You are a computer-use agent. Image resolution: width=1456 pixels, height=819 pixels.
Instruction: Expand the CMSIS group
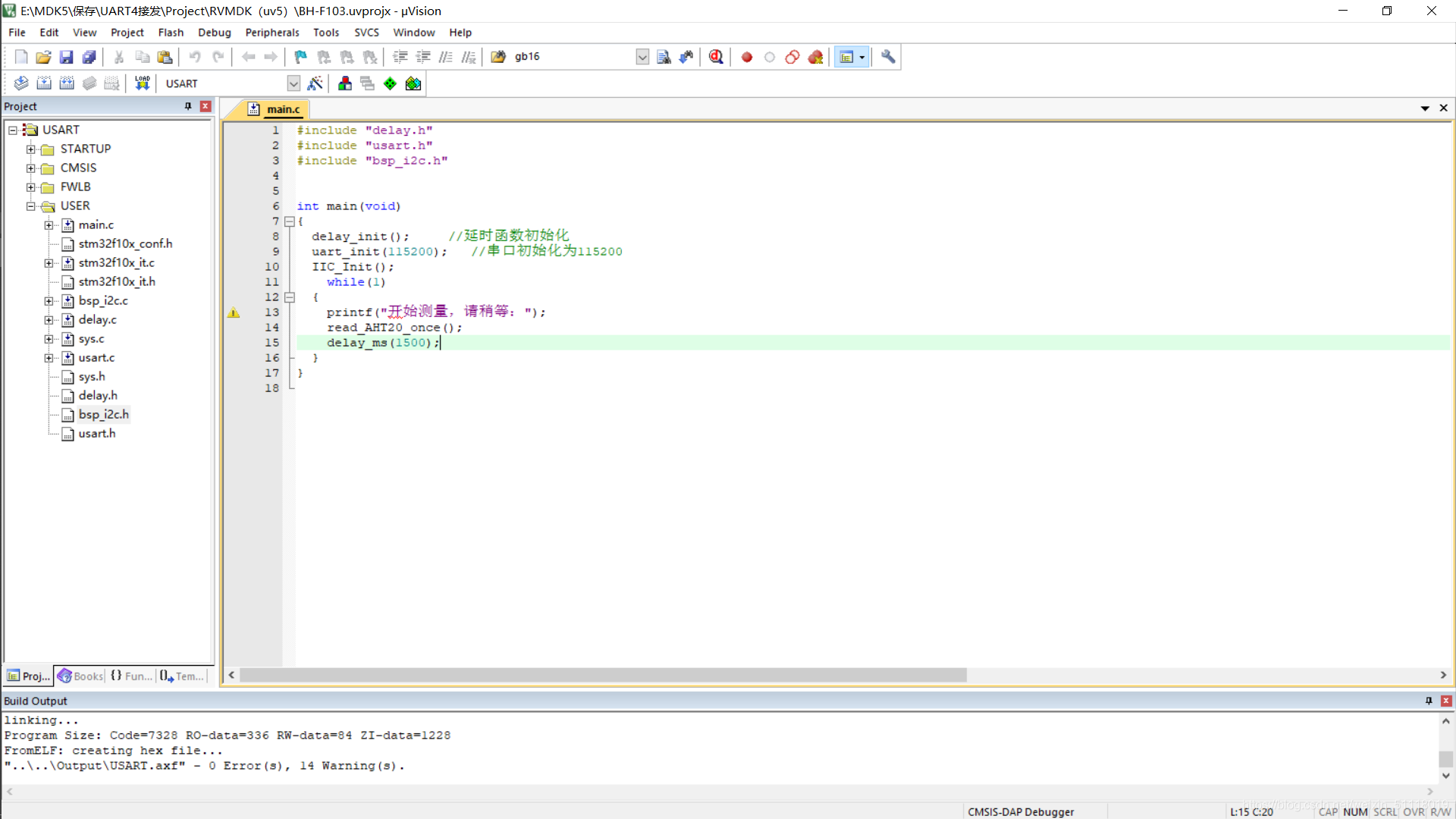pyautogui.click(x=31, y=168)
